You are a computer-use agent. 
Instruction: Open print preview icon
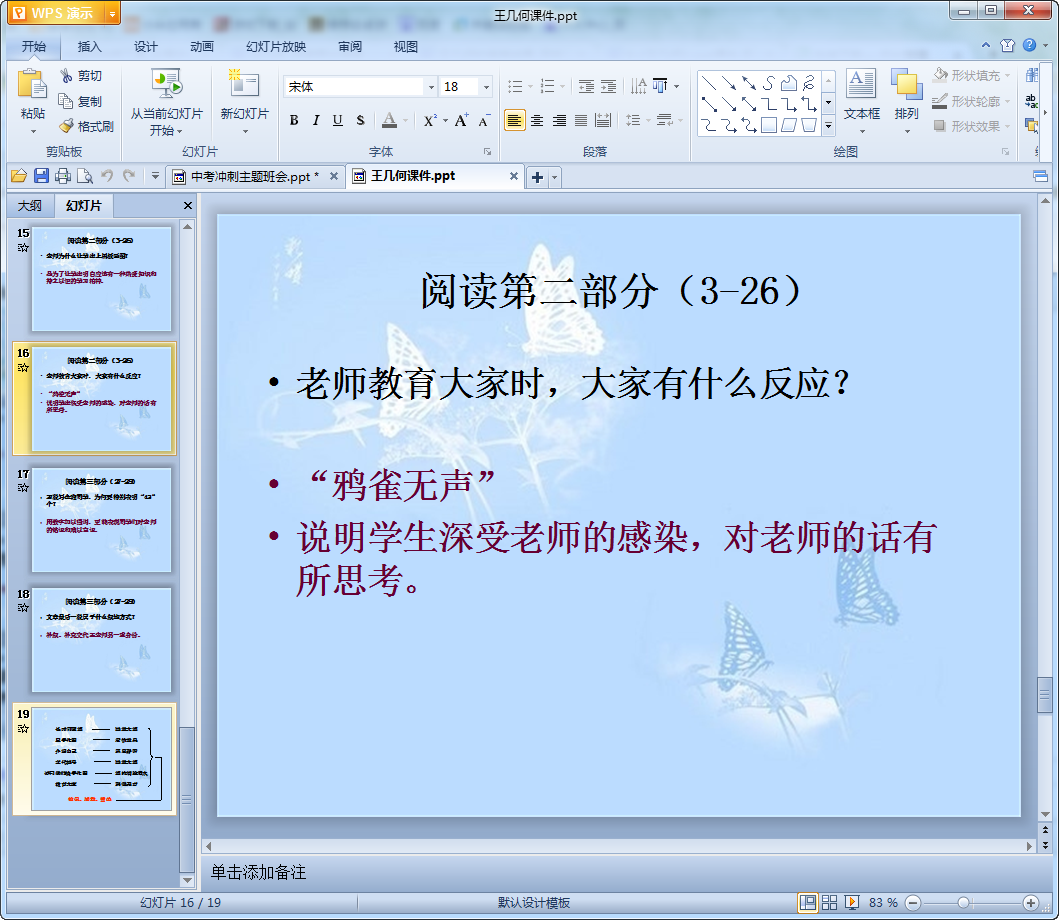[85, 176]
